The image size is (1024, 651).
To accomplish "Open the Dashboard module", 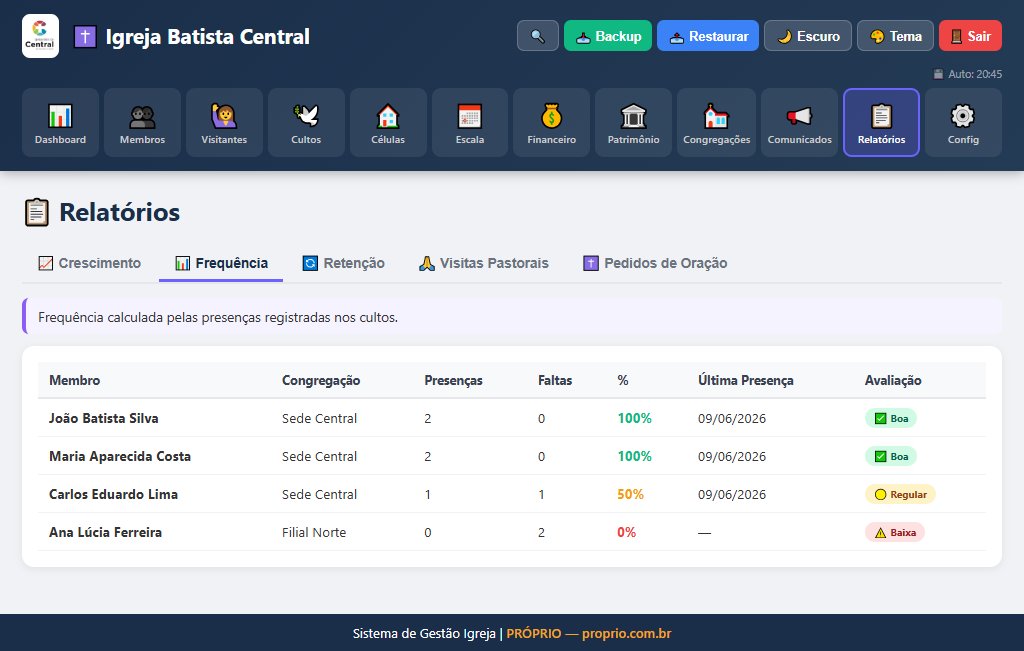I will [60, 123].
